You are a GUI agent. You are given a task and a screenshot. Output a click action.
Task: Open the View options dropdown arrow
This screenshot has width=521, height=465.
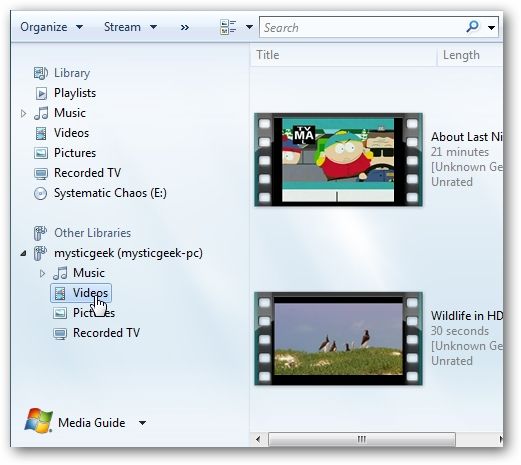249,27
